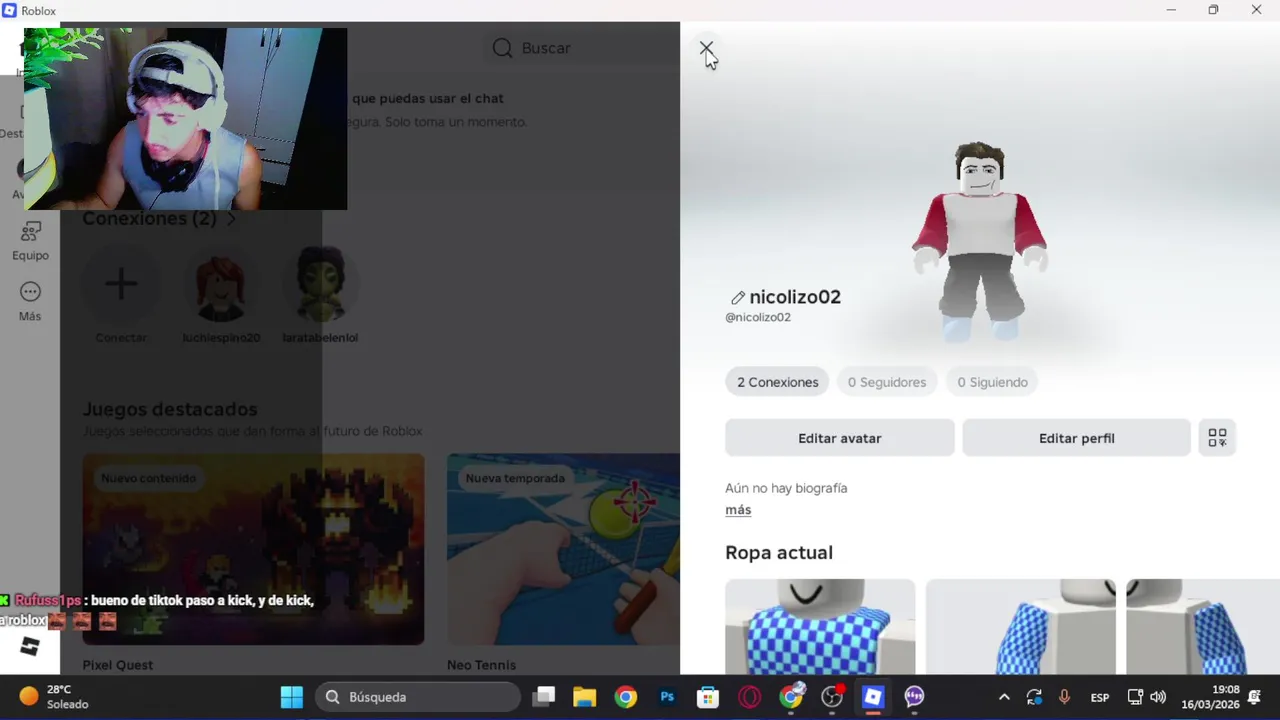The height and width of the screenshot is (720, 1280).
Task: Click the sync tray icon
Action: (x=1034, y=697)
